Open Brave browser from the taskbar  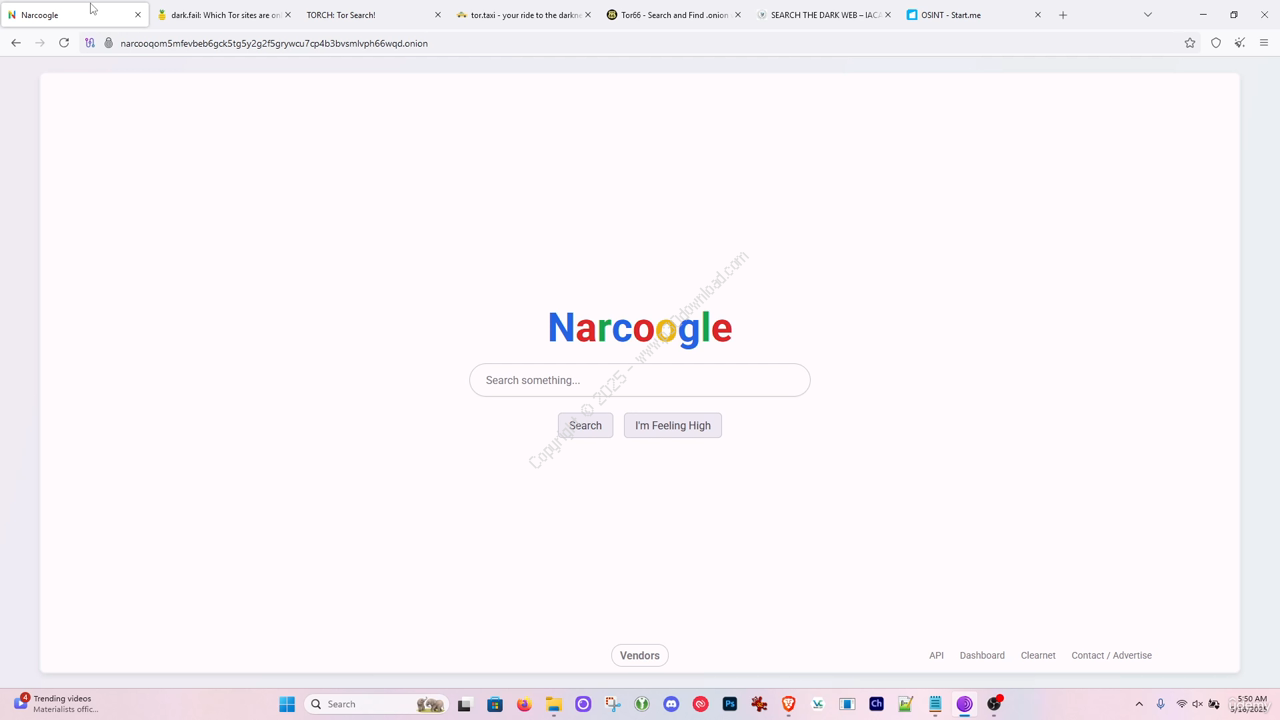[788, 704]
